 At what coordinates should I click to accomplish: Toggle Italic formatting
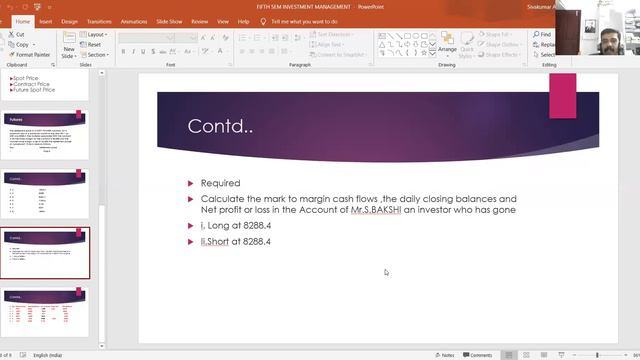pos(133,51)
